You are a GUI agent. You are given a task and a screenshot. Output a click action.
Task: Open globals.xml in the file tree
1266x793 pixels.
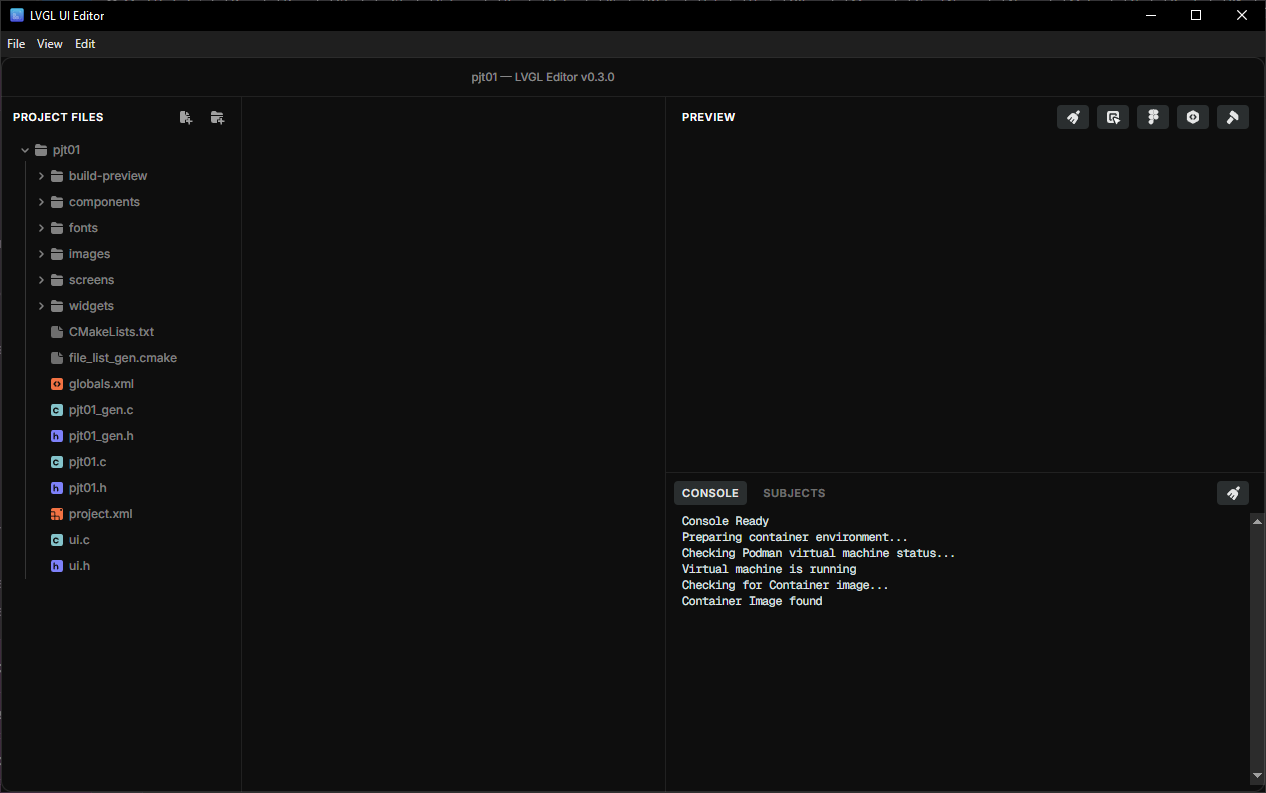pos(100,384)
